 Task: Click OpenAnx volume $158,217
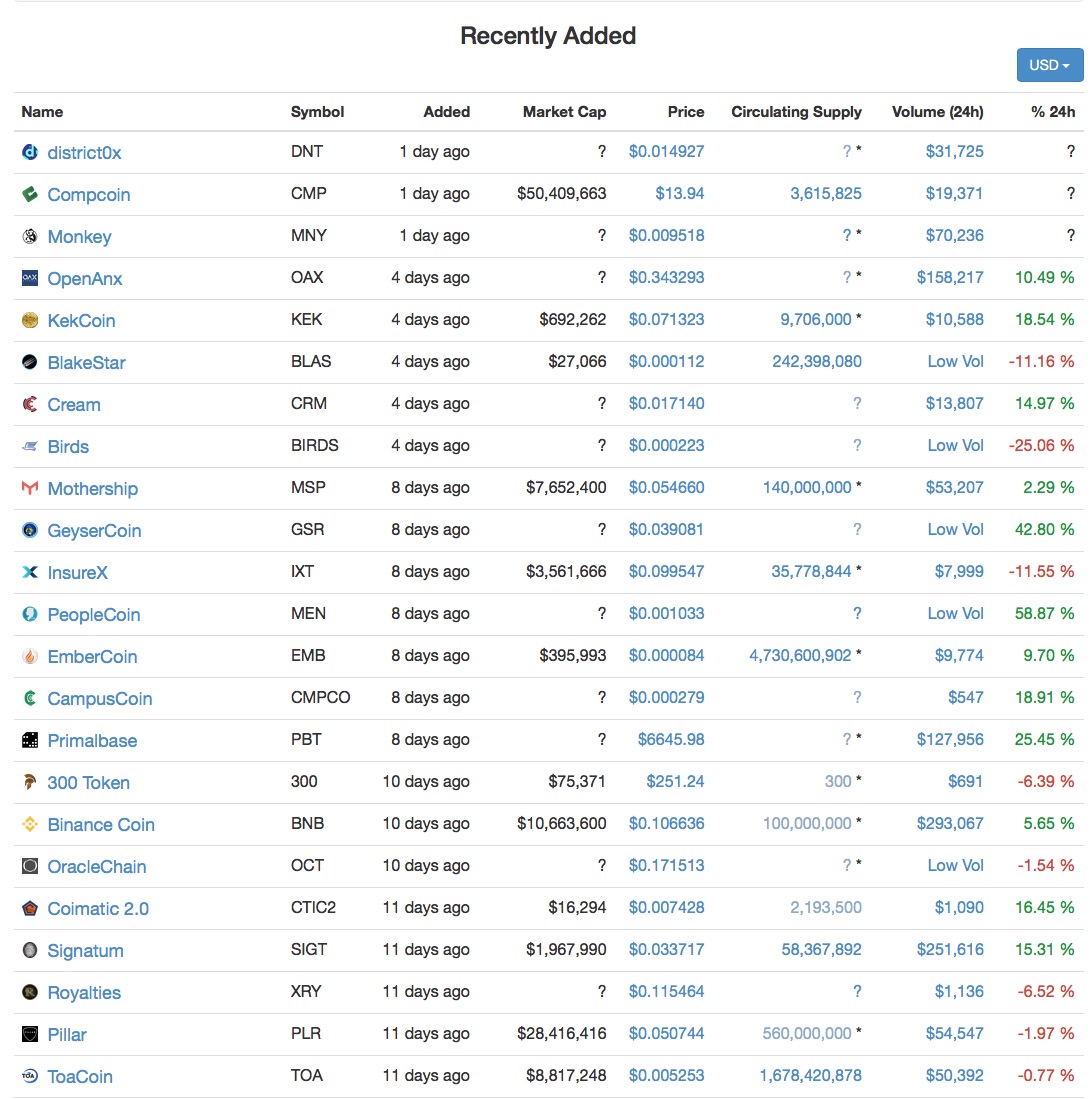[950, 278]
